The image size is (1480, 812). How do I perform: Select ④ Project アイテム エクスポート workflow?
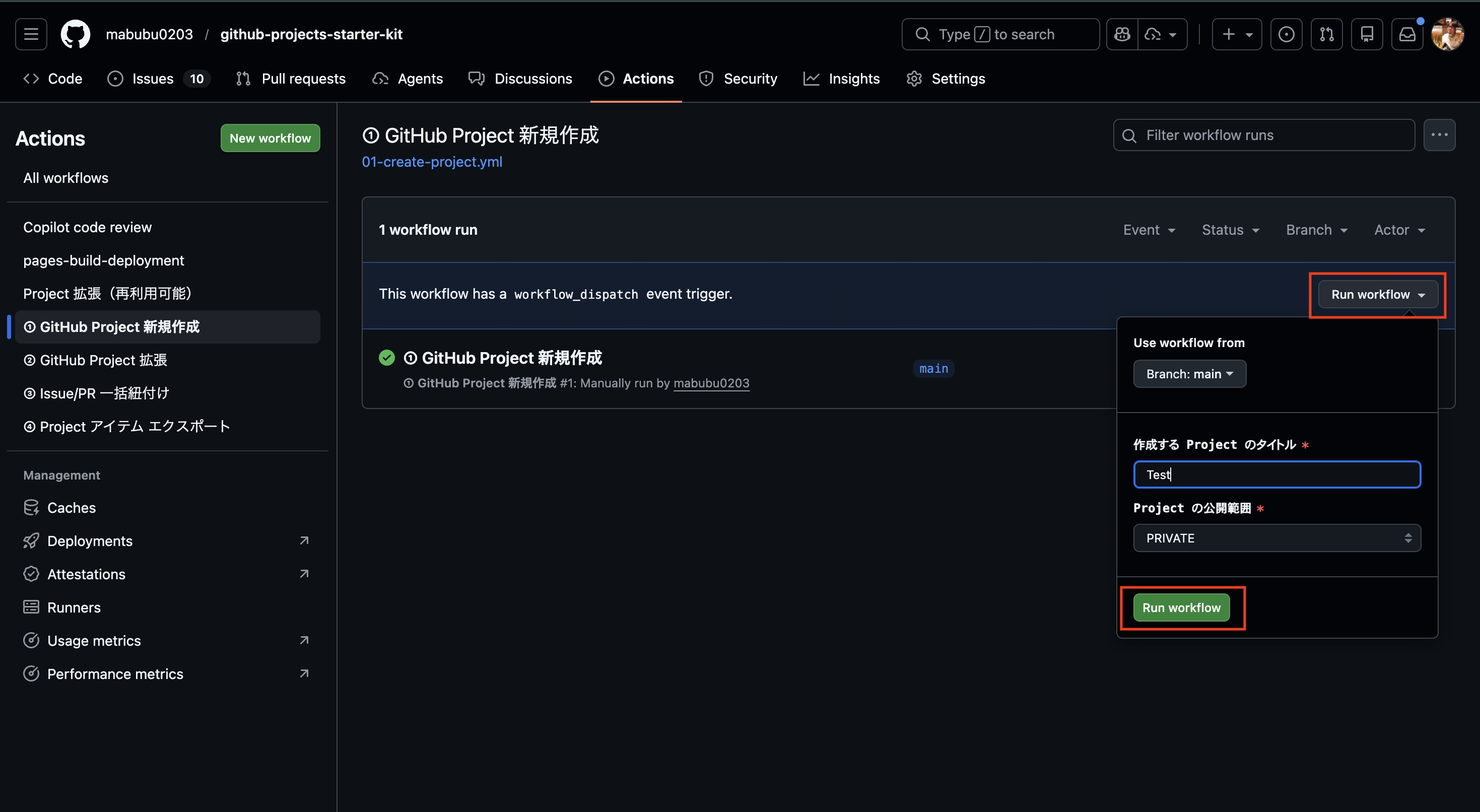pyautogui.click(x=168, y=426)
